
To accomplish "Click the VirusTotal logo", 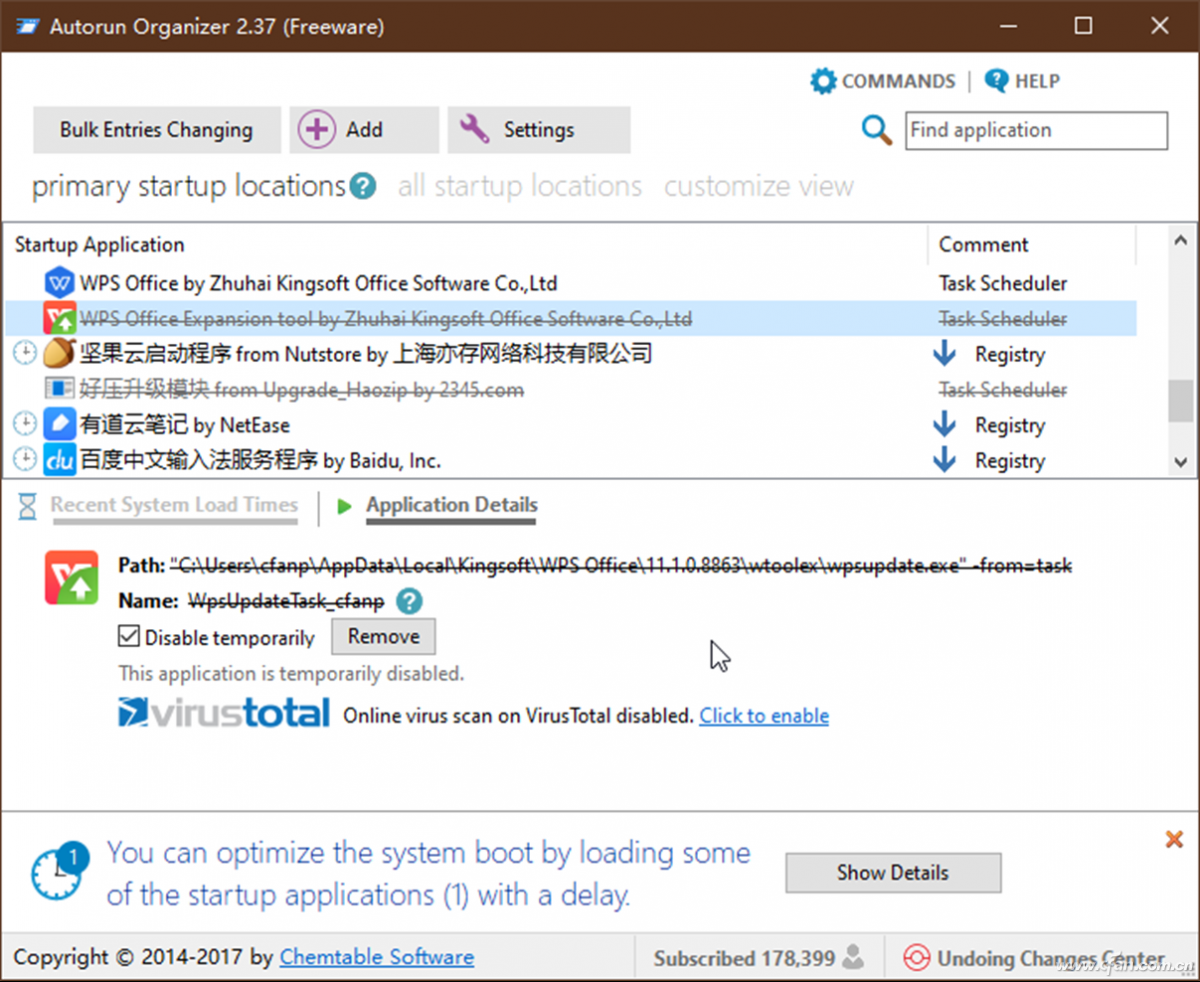I will (224, 712).
